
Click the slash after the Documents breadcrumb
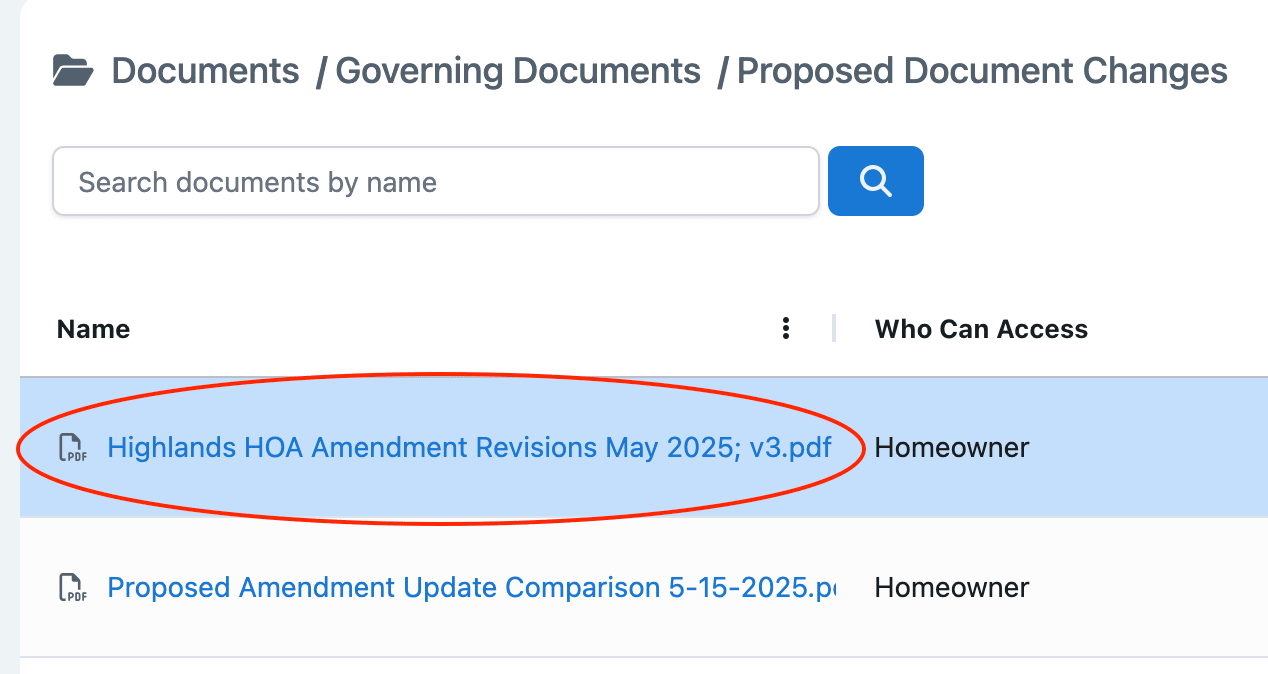320,71
